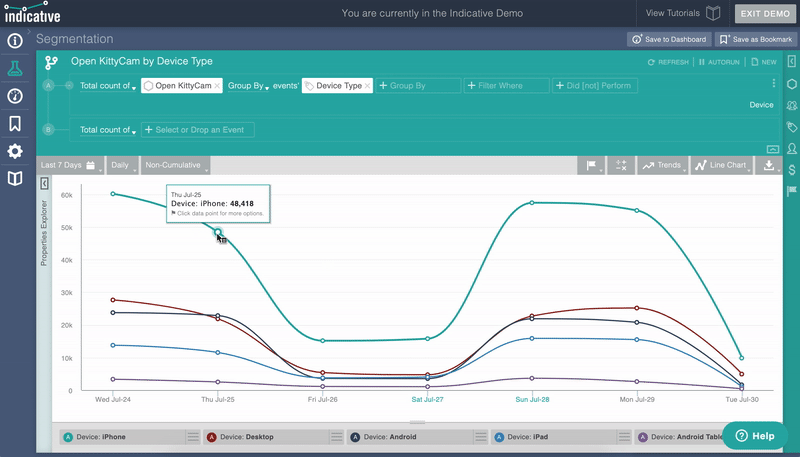Image resolution: width=800 pixels, height=457 pixels.
Task: Open the settings gear in left sidebar
Action: click(x=15, y=151)
